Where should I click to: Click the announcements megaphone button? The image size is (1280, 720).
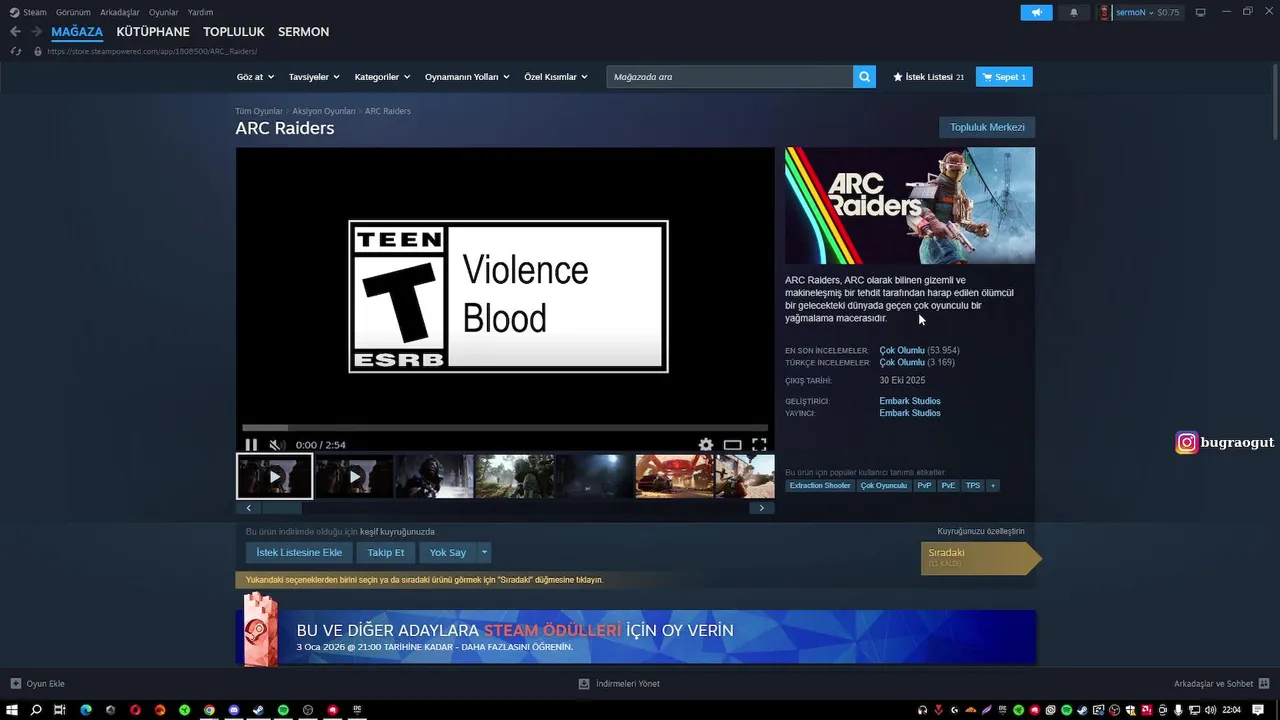[x=1036, y=12]
